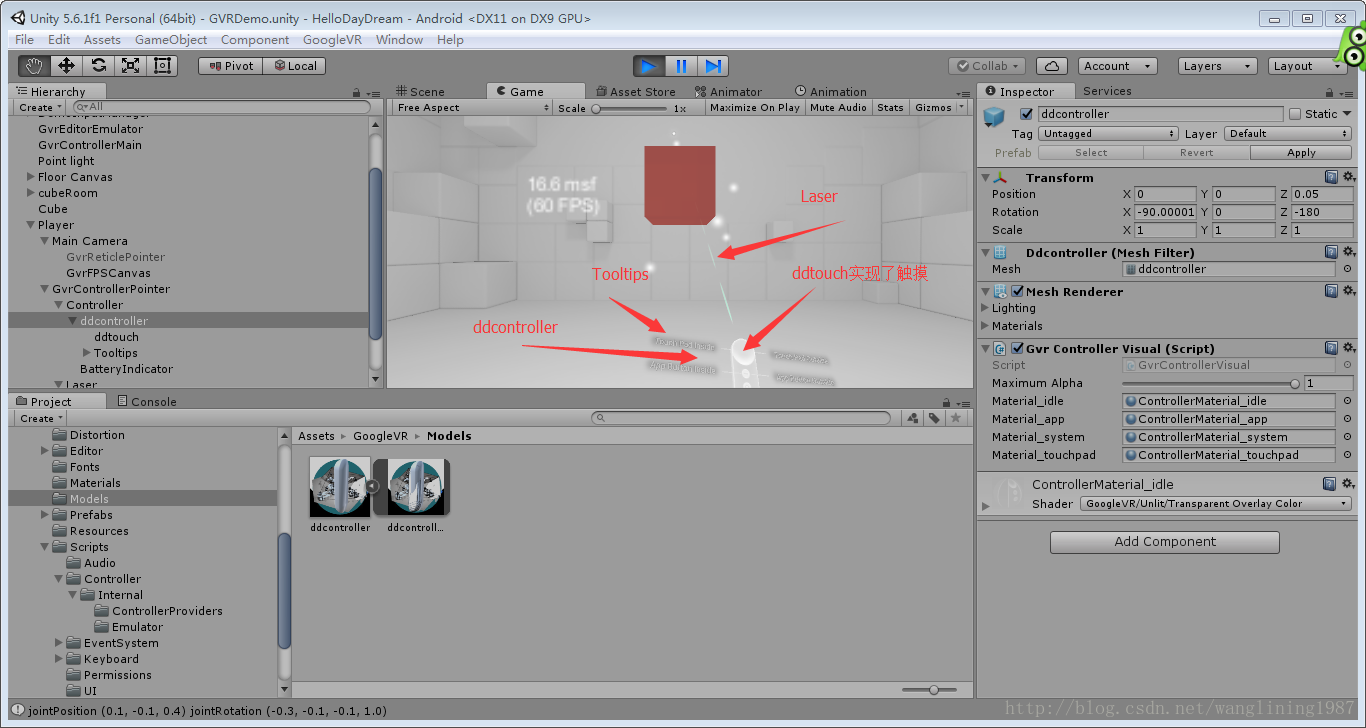
Task: Click the status bar warning icon
Action: [16, 711]
